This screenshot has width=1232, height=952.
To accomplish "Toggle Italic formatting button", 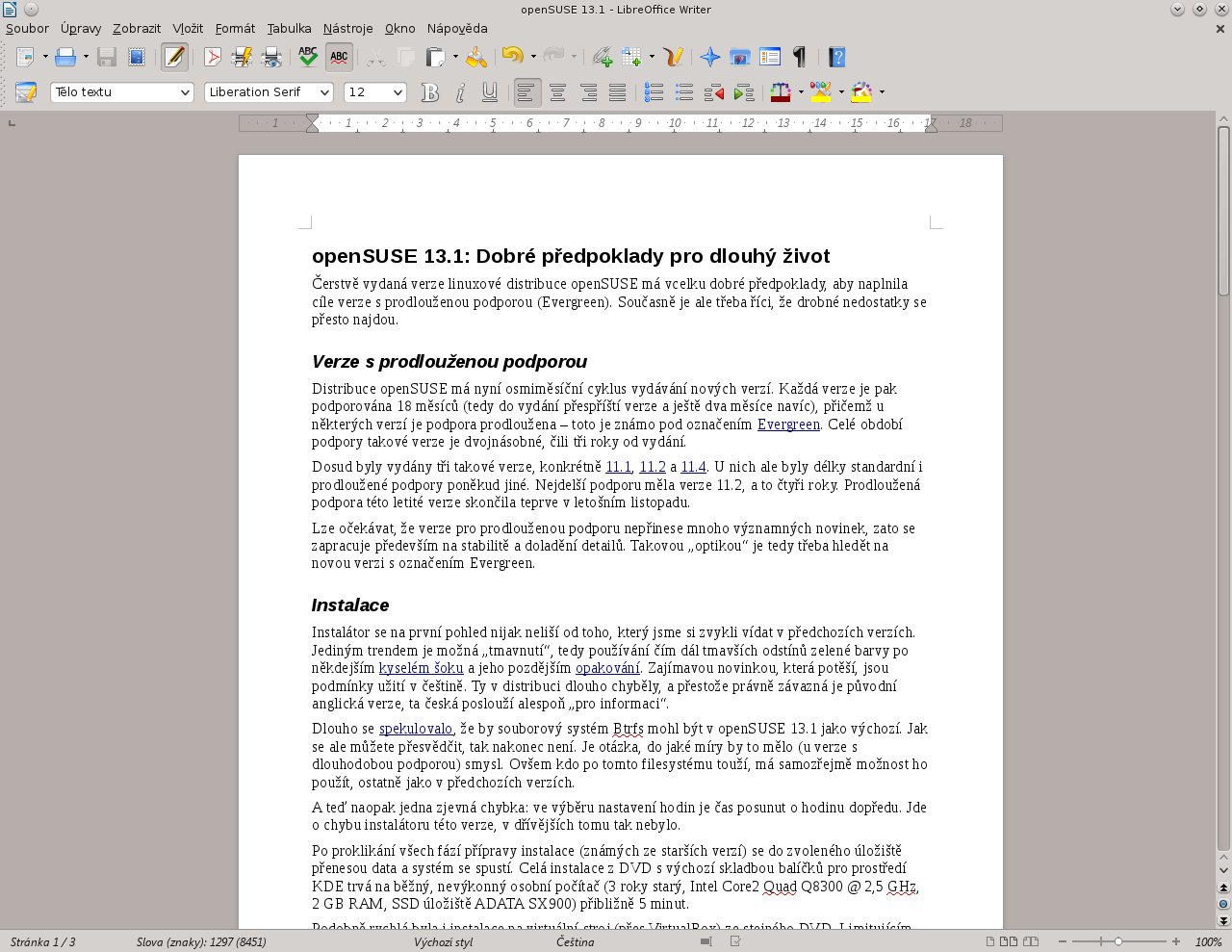I will click(x=460, y=92).
